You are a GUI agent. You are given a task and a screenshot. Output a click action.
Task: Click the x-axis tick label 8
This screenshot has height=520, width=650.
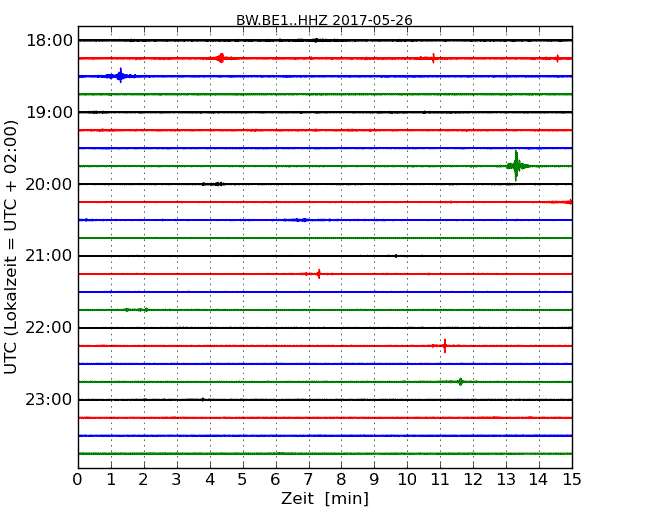pyautogui.click(x=341, y=480)
